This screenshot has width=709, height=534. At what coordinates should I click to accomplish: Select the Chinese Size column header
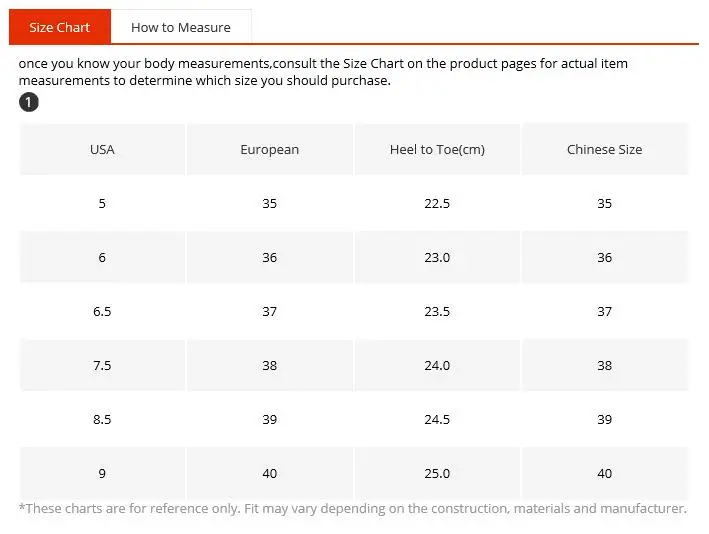tap(604, 150)
